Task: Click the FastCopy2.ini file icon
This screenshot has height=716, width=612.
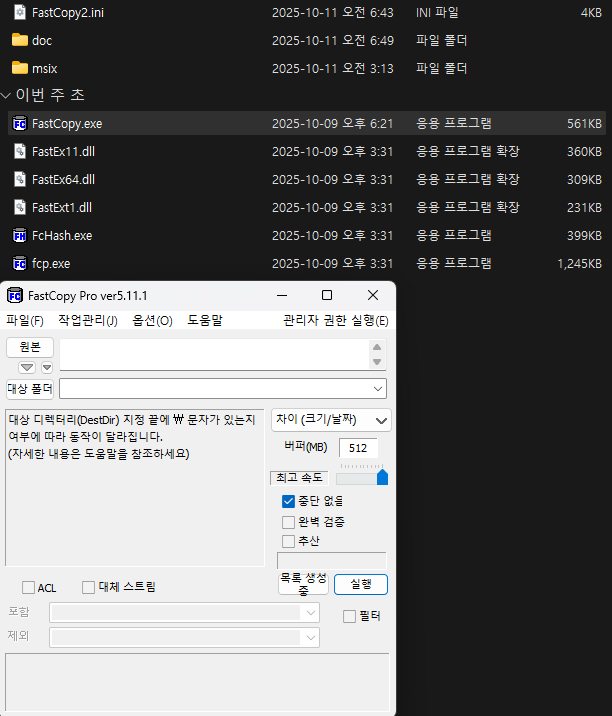Action: pos(20,12)
